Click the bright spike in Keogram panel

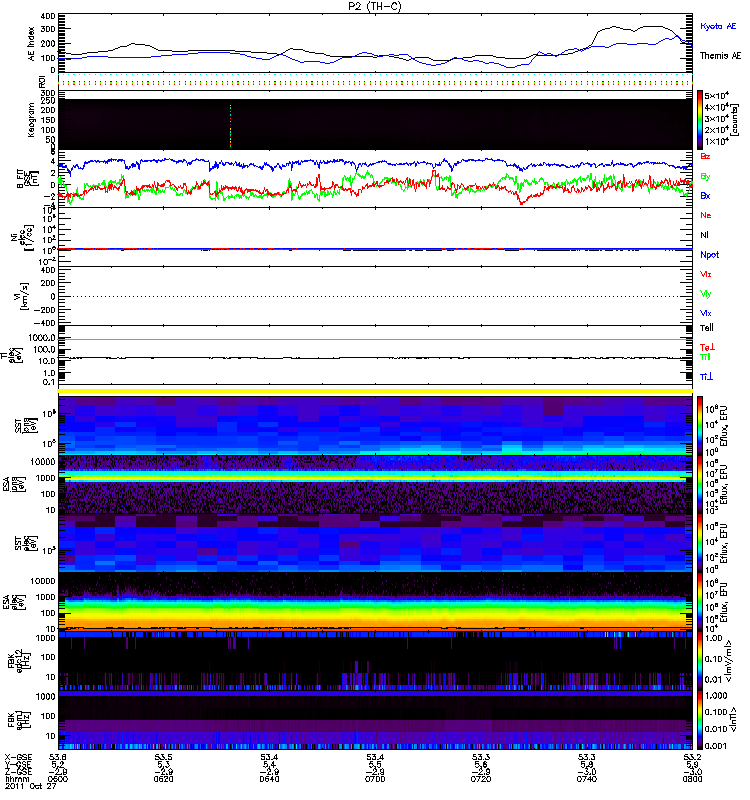tap(230, 125)
